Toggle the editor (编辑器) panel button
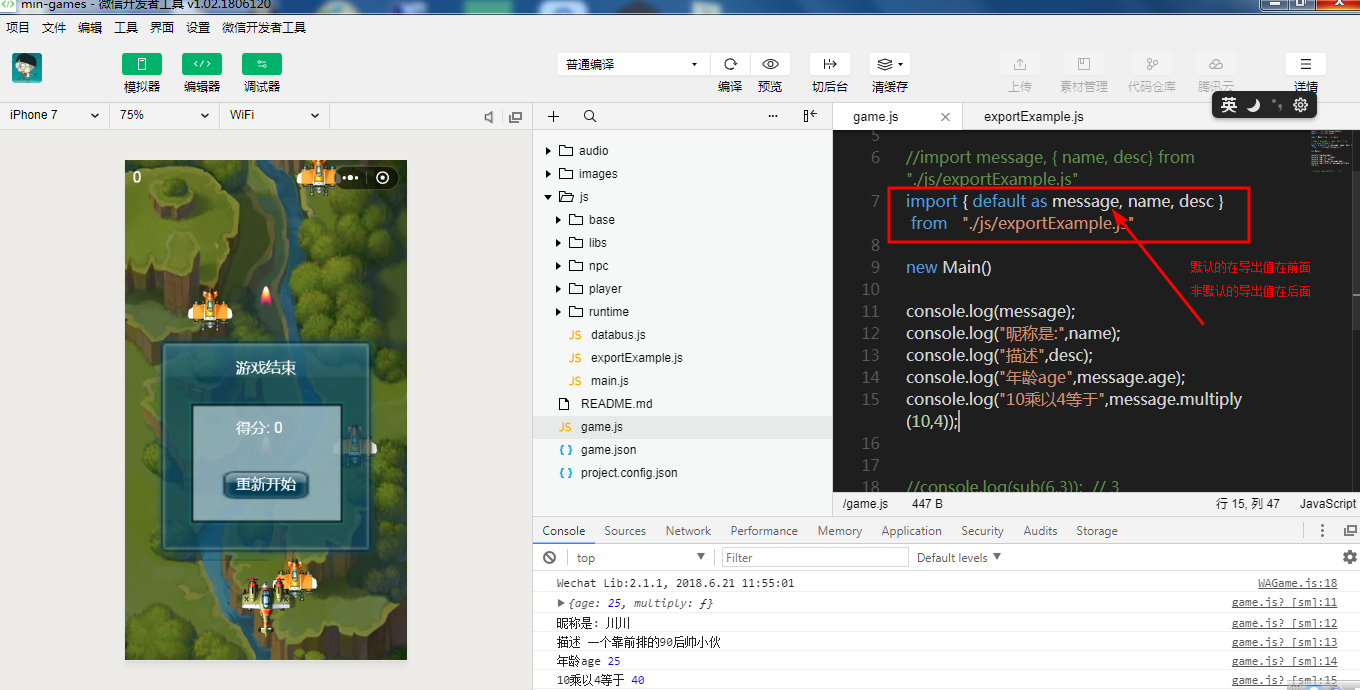This screenshot has width=1360, height=690. click(201, 64)
